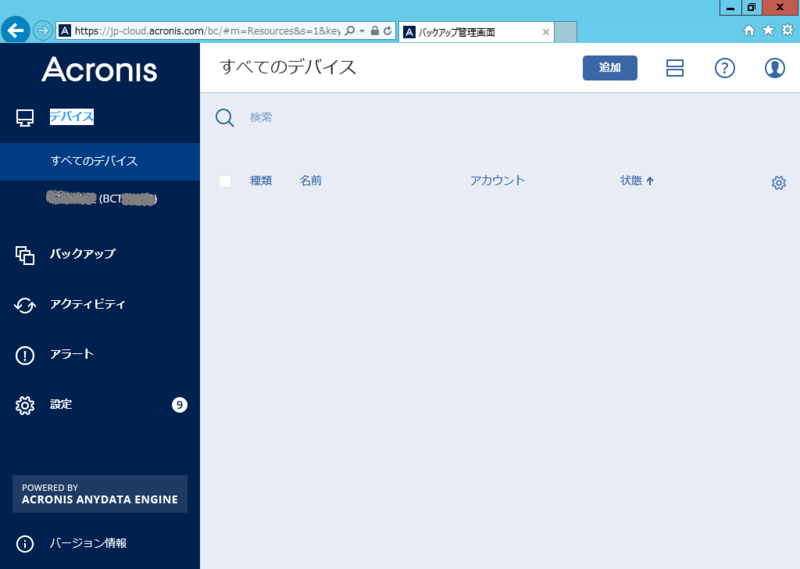Open browser tools gear icon
This screenshot has height=569, width=800.
click(x=788, y=30)
